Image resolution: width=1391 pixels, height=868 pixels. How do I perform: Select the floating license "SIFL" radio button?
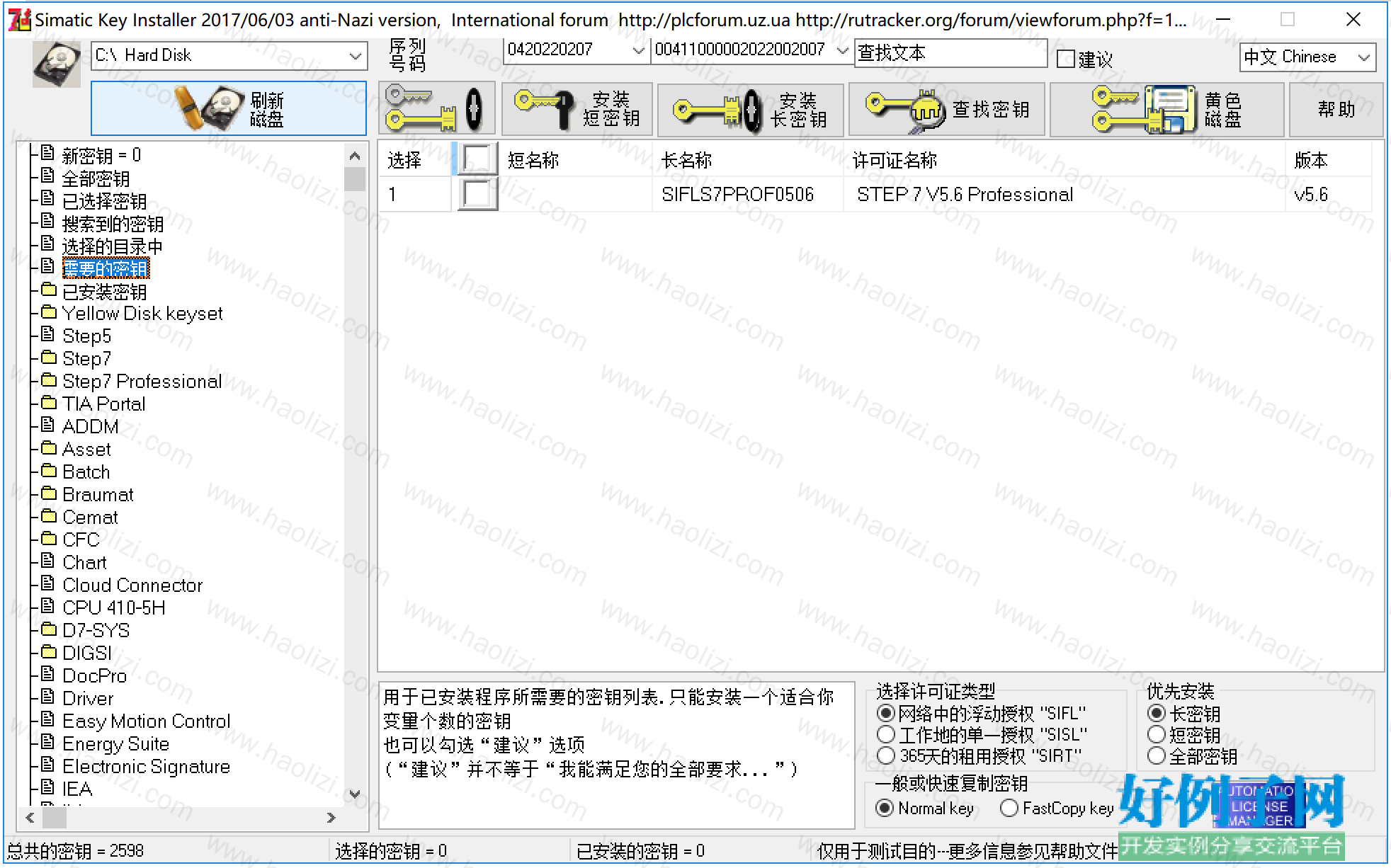[885, 713]
